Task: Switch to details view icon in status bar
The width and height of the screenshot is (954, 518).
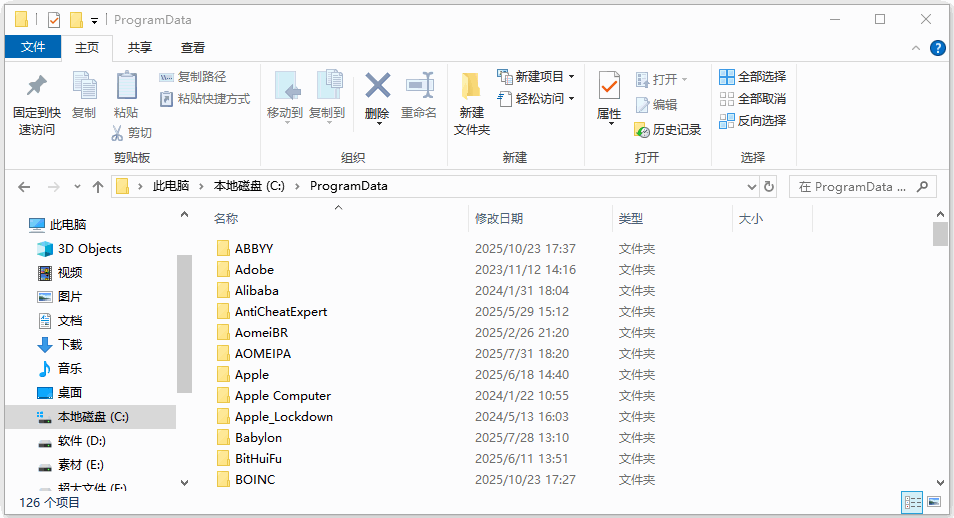Action: pyautogui.click(x=913, y=502)
